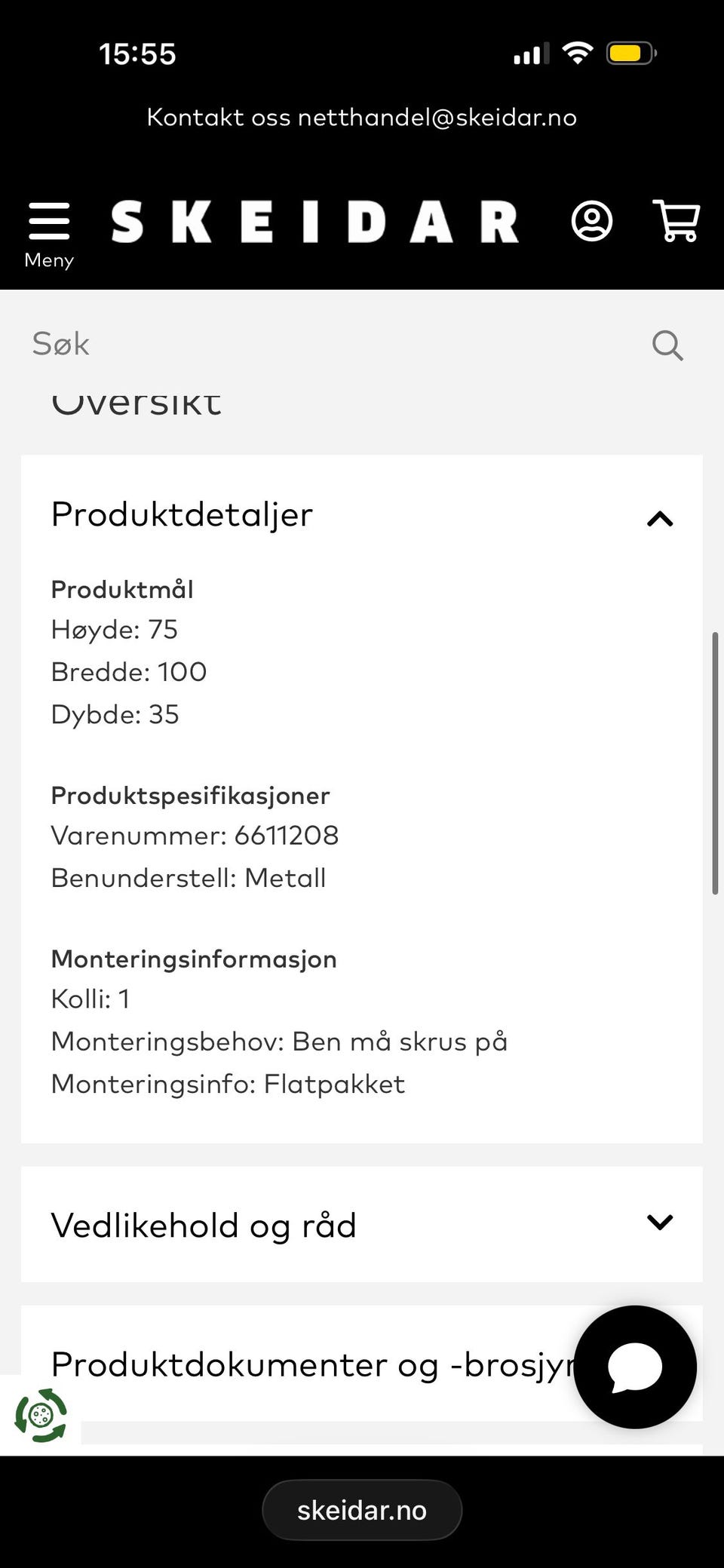Tap the battery status icon
The width and height of the screenshot is (724, 1568).
coord(631,54)
